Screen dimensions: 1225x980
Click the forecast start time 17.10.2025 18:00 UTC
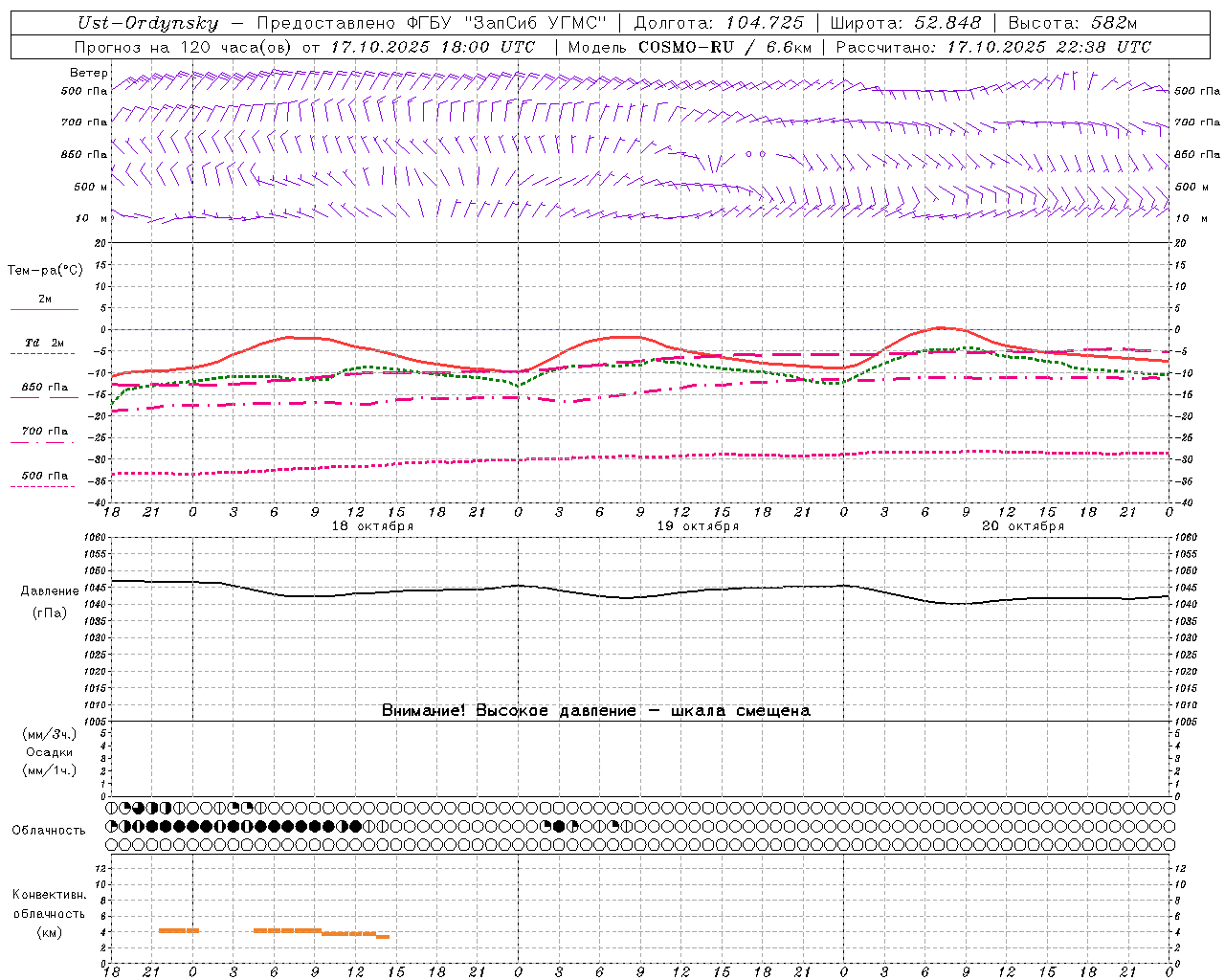[x=433, y=47]
